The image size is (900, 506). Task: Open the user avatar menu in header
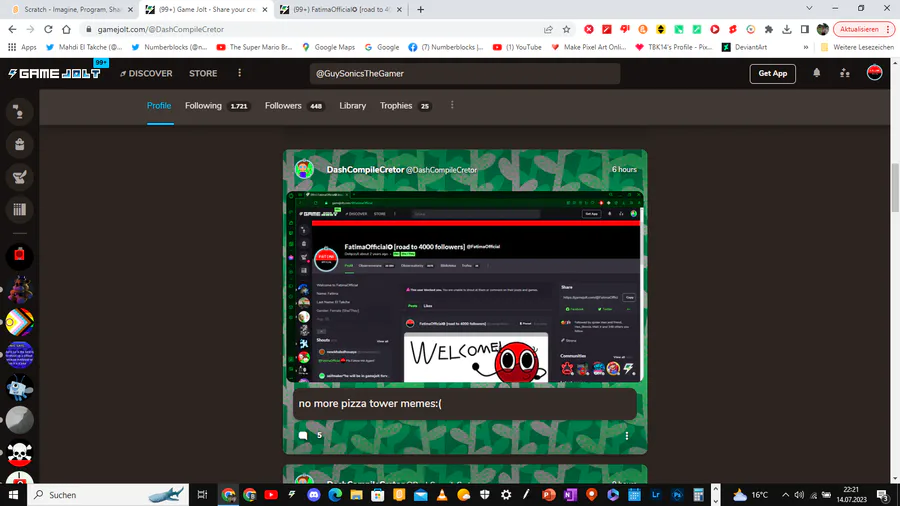(874, 73)
